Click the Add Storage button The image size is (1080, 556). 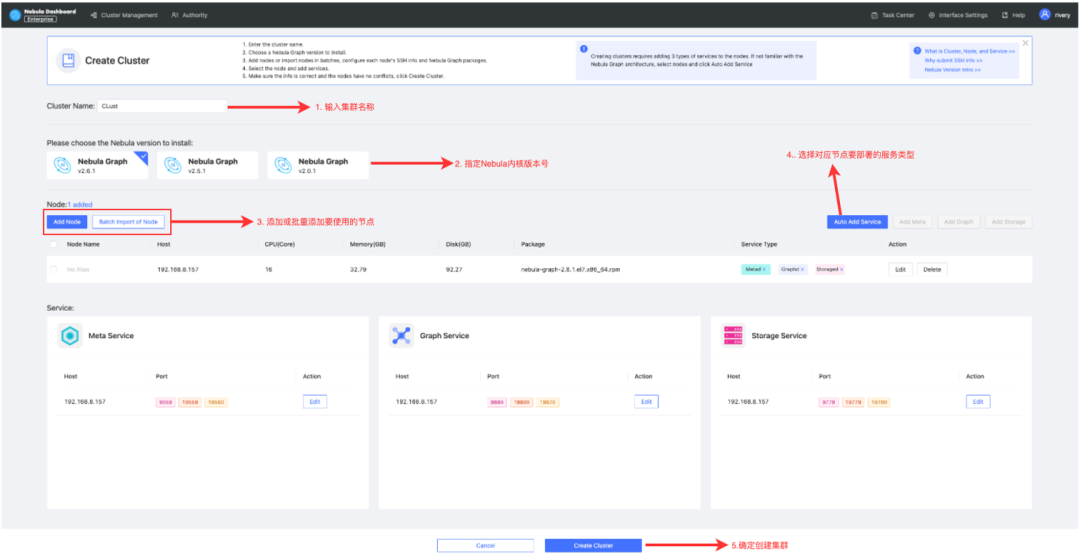click(1008, 222)
